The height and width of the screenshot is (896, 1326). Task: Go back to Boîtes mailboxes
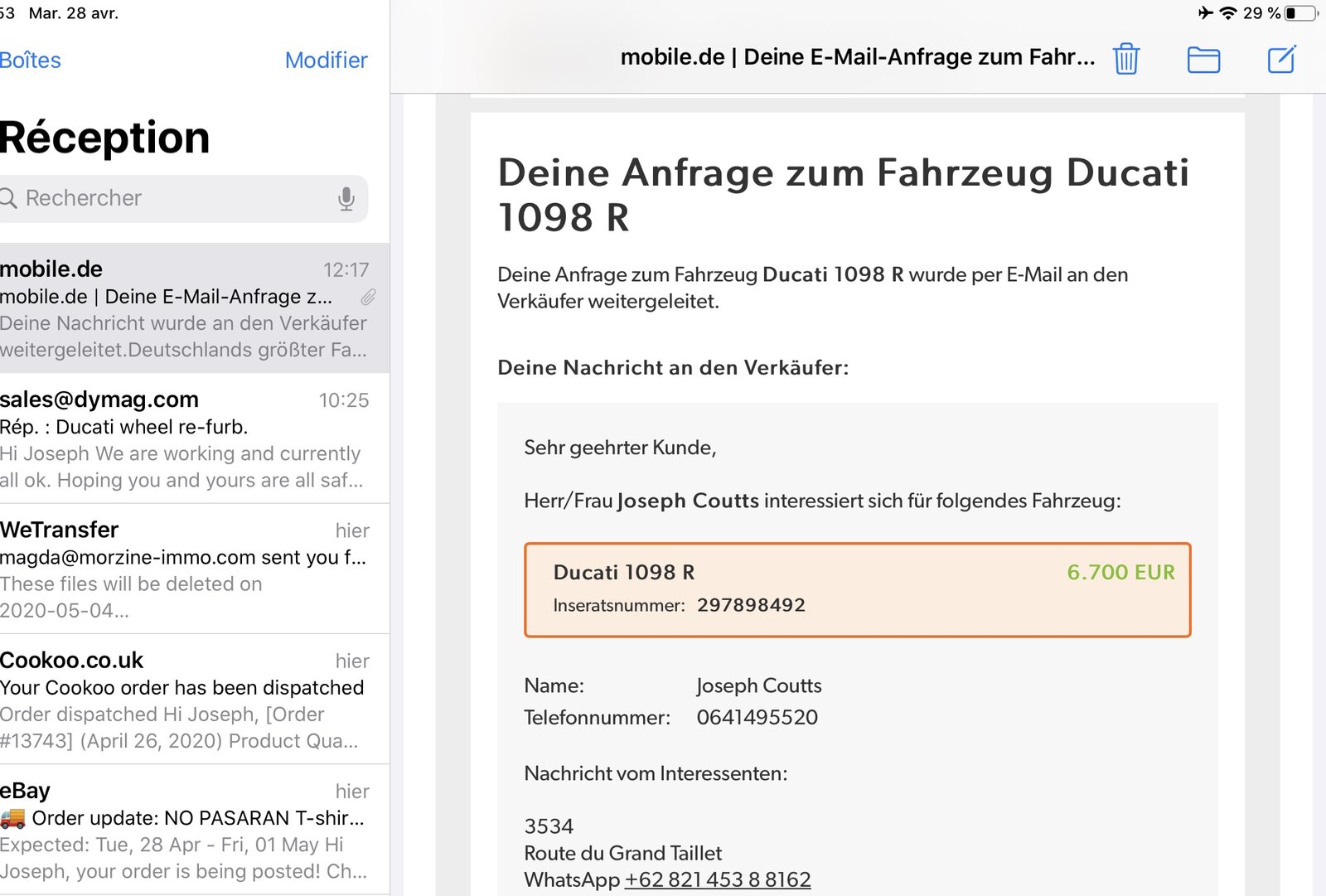point(30,61)
